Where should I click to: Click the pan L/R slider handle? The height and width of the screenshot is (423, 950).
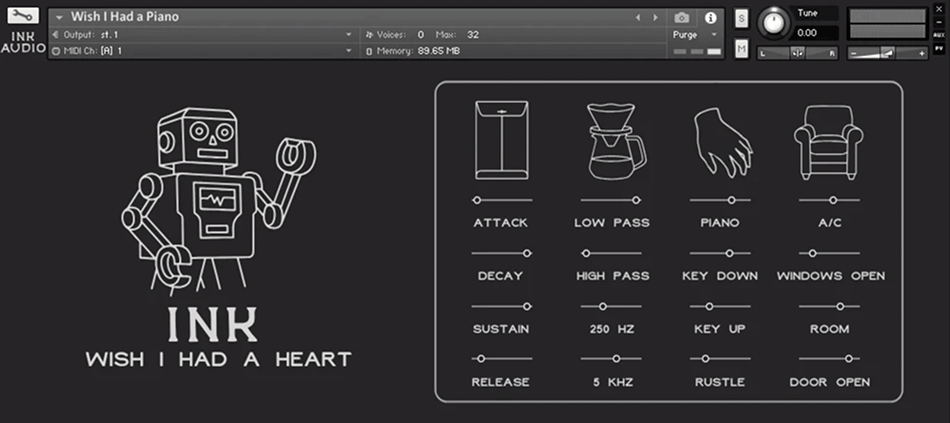coord(797,53)
